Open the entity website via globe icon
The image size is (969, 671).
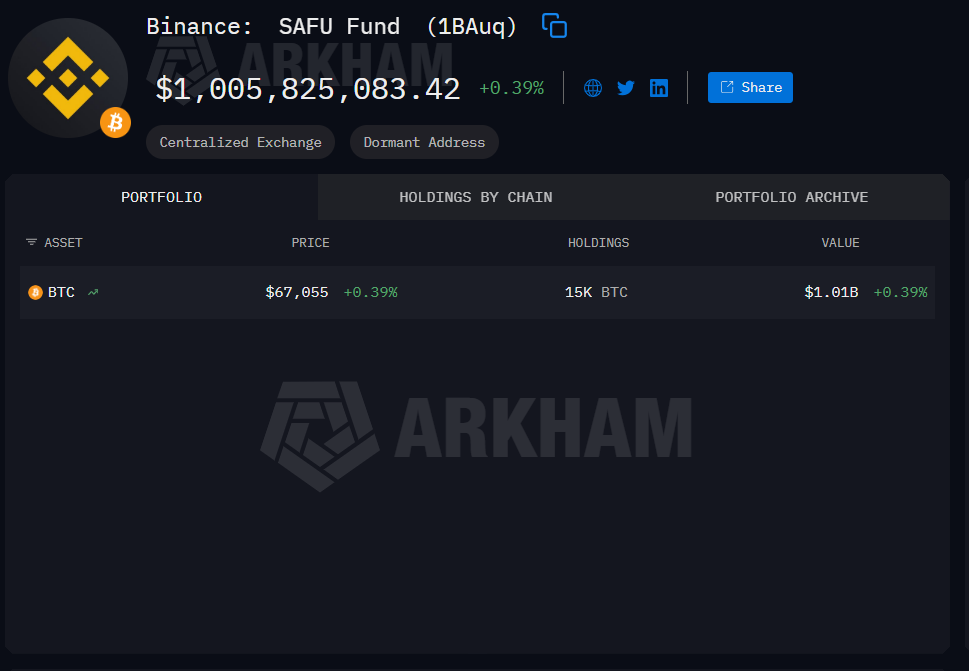[x=593, y=87]
